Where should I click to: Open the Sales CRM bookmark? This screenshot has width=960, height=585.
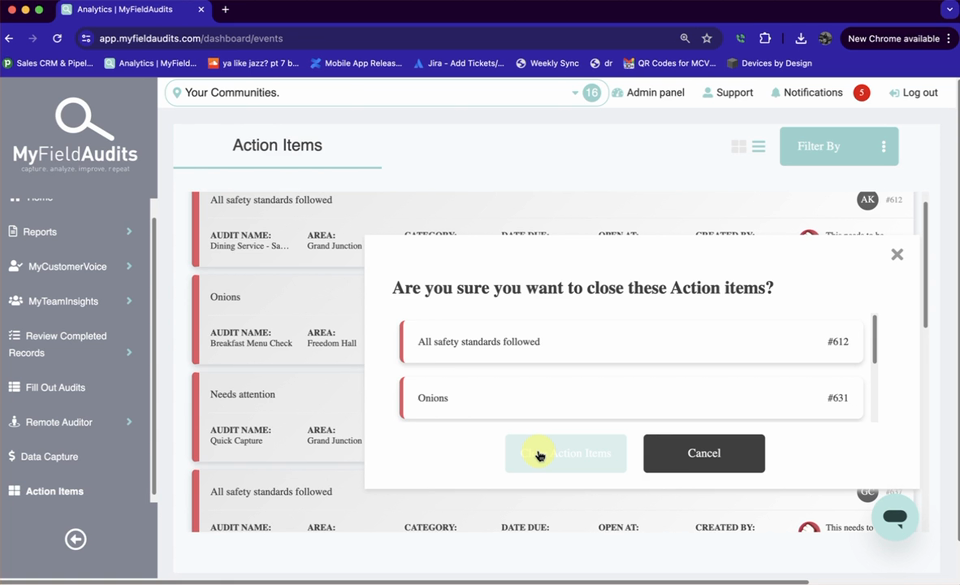coord(48,63)
